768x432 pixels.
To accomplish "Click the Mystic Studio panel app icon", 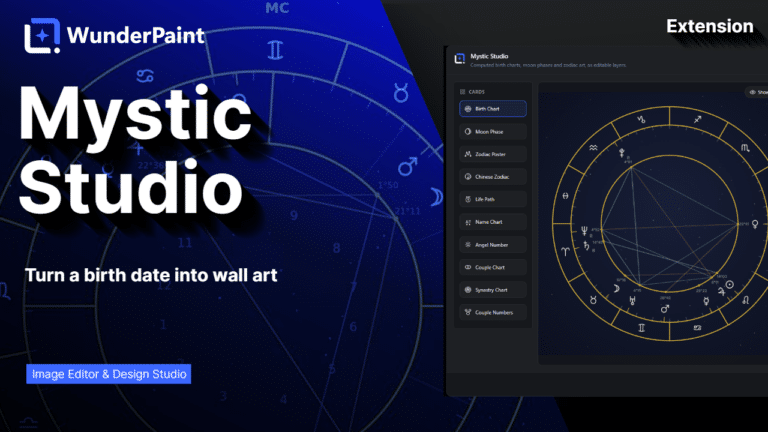I will tap(459, 59).
